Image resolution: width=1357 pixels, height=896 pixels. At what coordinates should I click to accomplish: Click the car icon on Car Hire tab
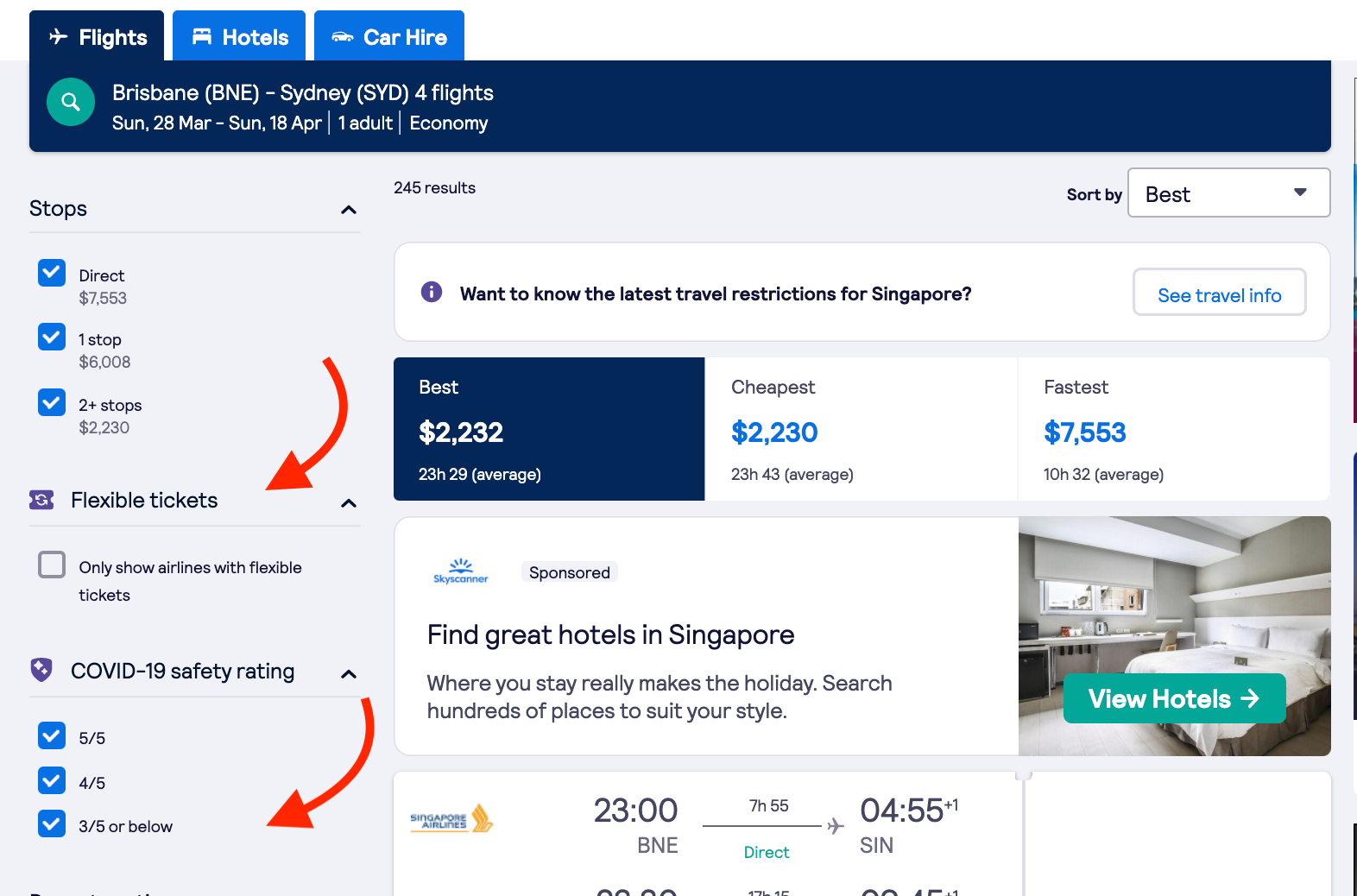343,37
